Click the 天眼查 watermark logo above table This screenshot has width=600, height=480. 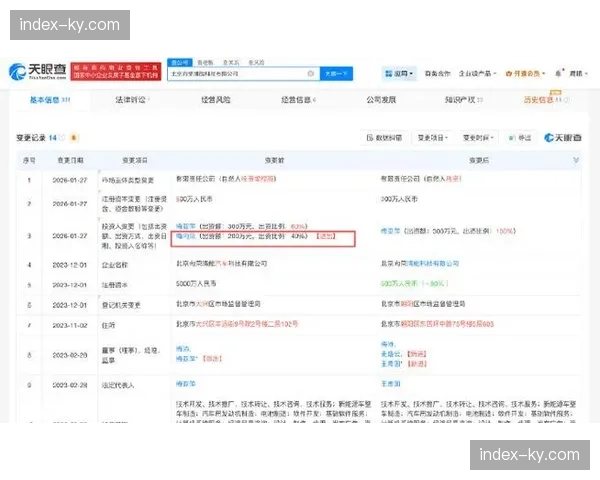562,137
